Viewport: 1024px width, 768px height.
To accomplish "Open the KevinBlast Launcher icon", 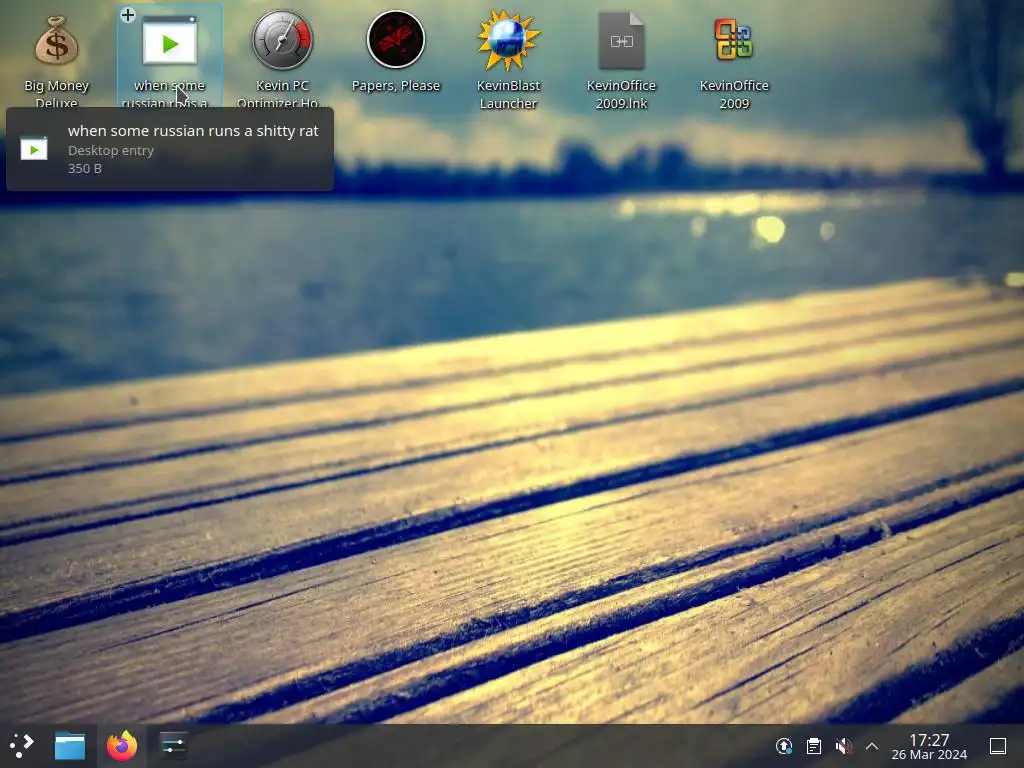I will point(508,40).
